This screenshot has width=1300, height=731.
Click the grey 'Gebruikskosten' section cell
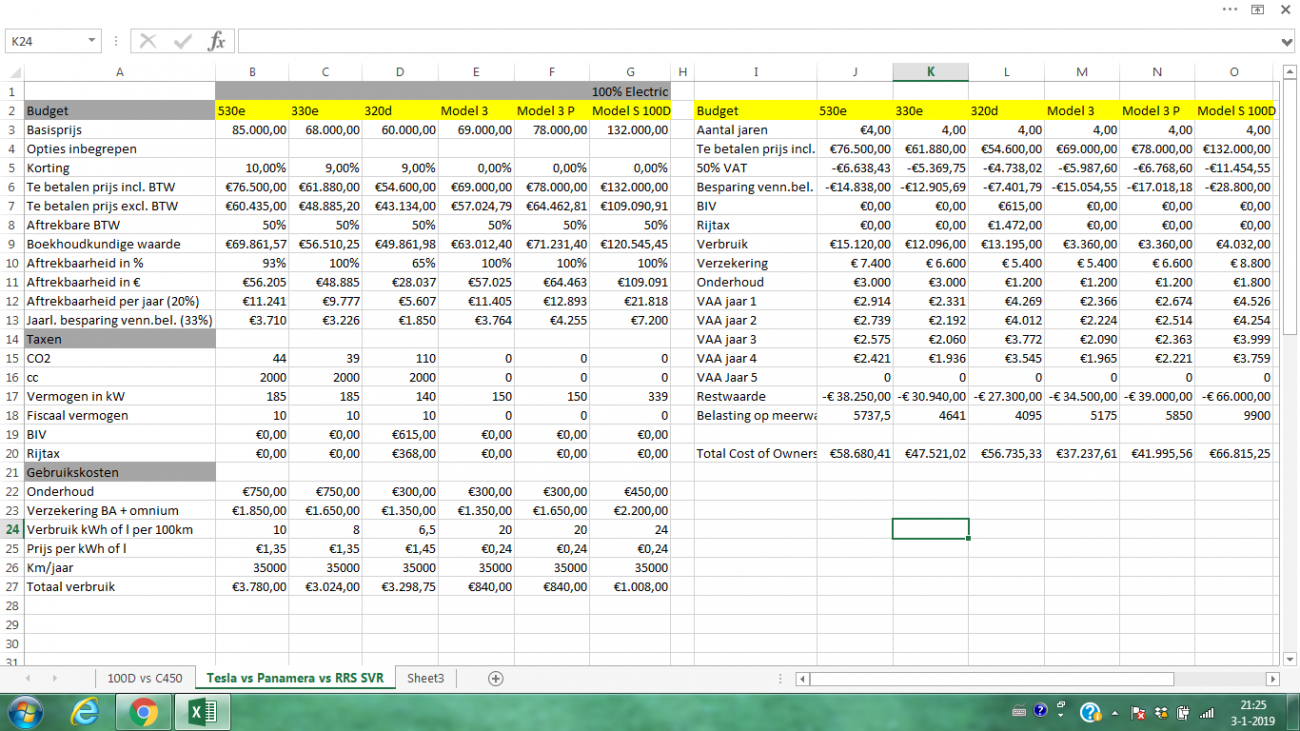[120, 472]
